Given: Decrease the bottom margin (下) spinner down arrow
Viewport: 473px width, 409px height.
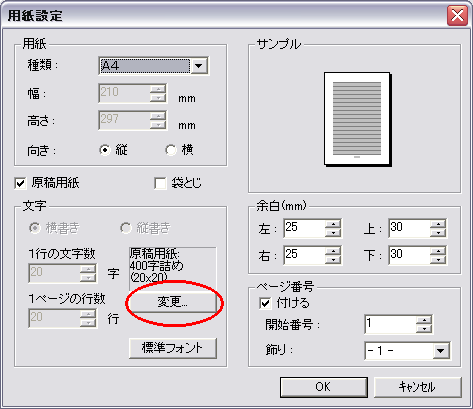Looking at the screenshot, I should (x=438, y=259).
